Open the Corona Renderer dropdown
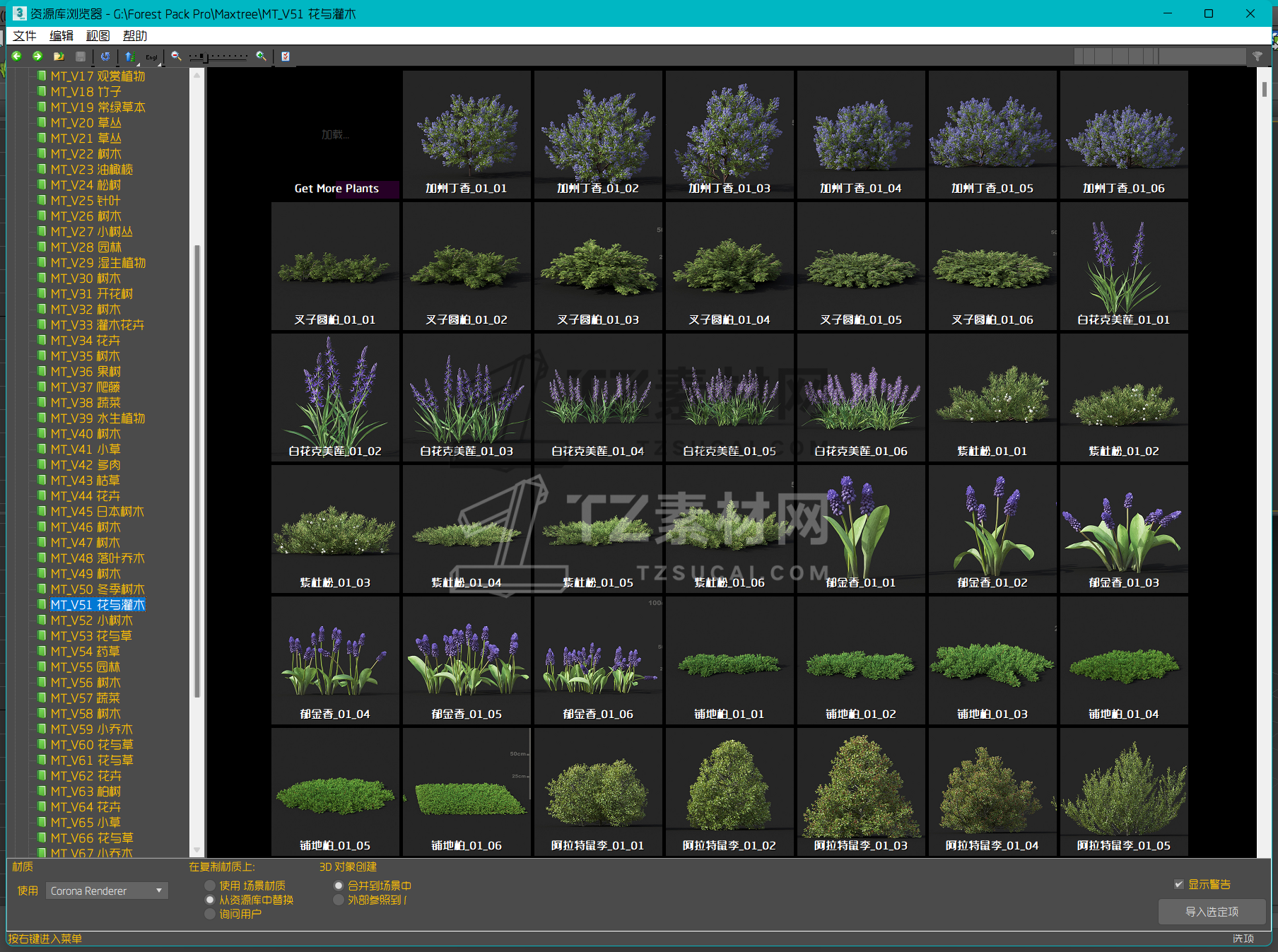Screen dimensions: 1278x952 107,891
